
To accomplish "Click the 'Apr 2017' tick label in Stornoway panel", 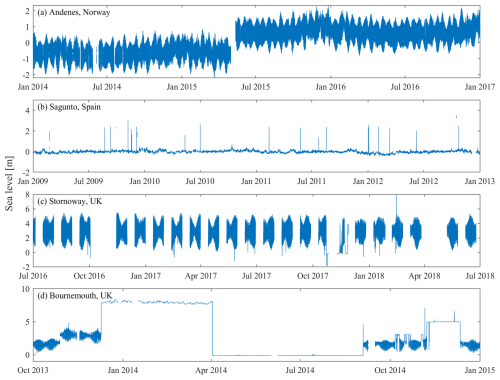I will [x=201, y=276].
